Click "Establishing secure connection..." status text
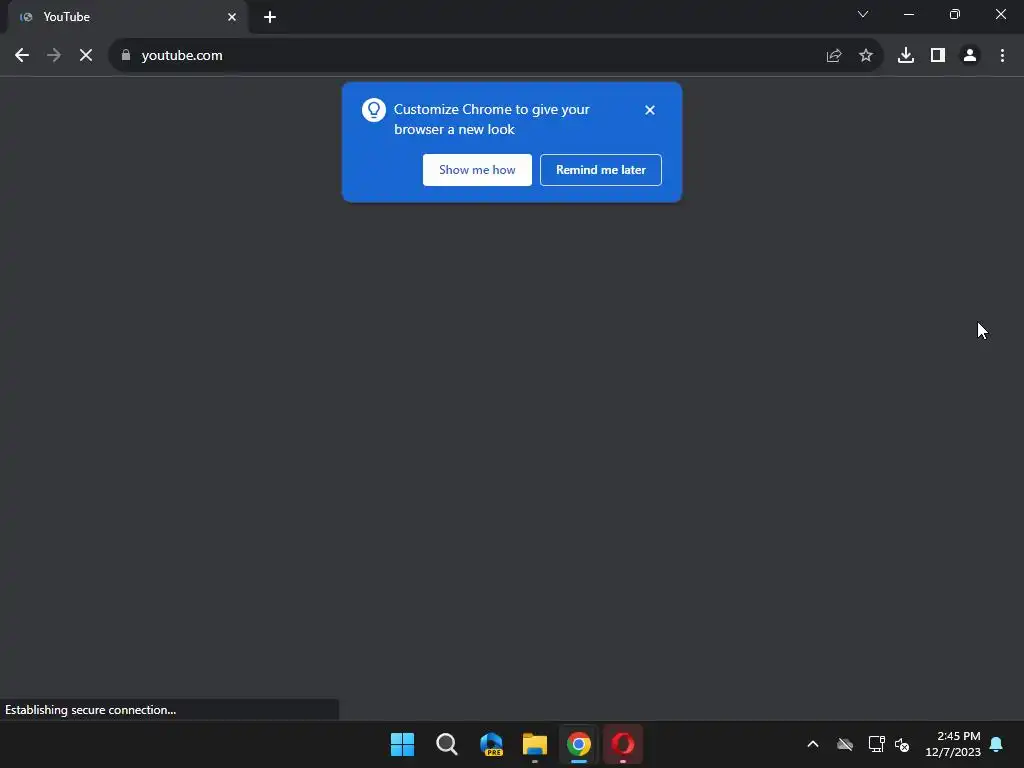The height and width of the screenshot is (768, 1024). point(91,710)
